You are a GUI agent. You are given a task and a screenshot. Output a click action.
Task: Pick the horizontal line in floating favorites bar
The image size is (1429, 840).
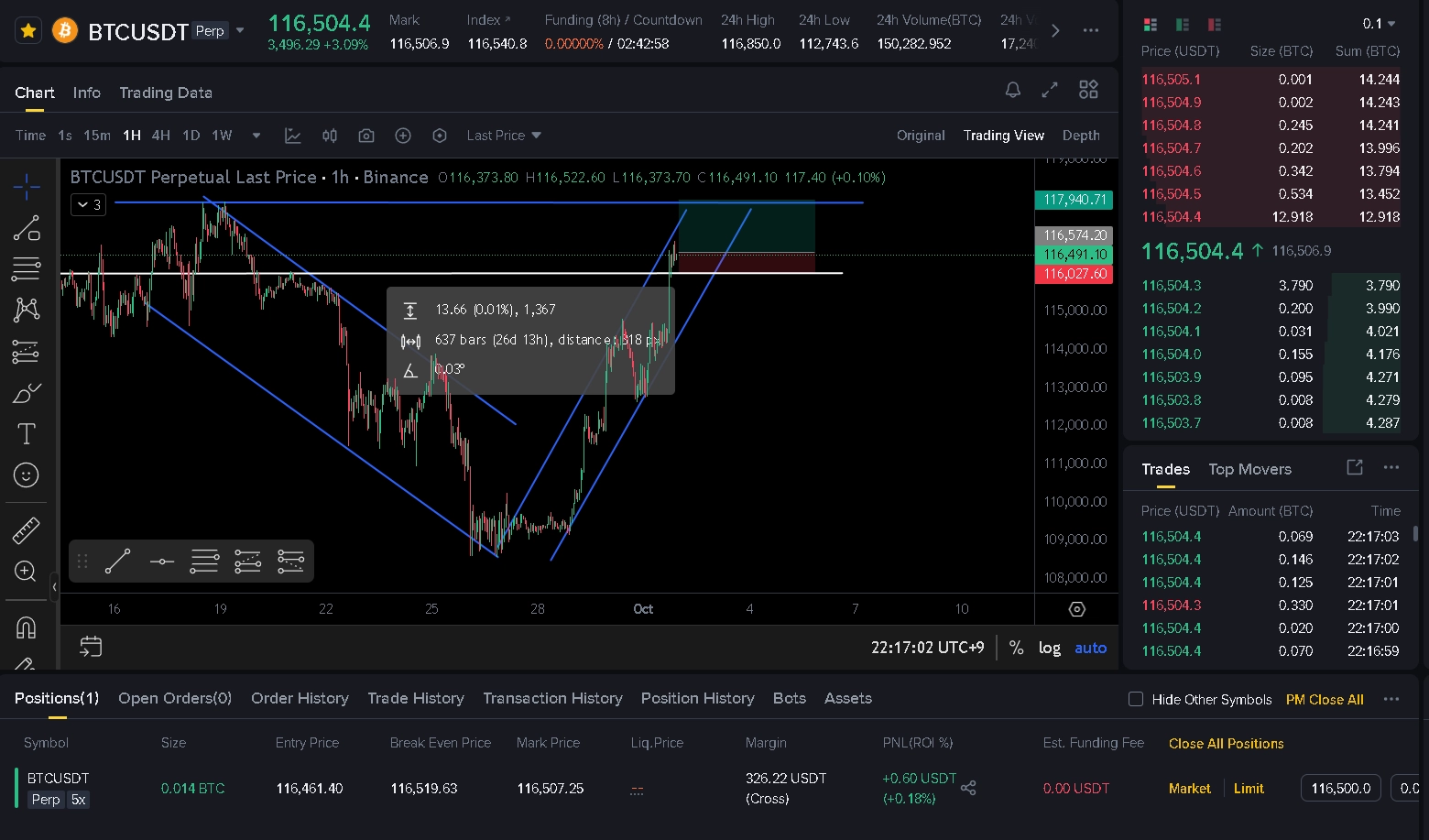coord(162,561)
